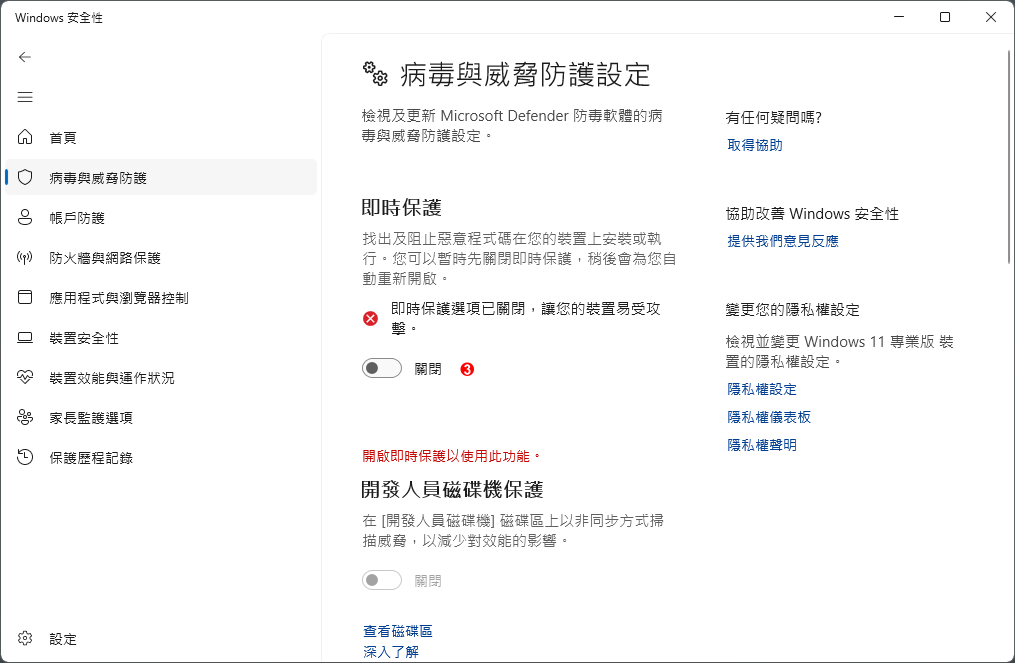1015x663 pixels.
Task: Click the 應用程式與瀏覽器控制 window icon
Action: coord(25,297)
